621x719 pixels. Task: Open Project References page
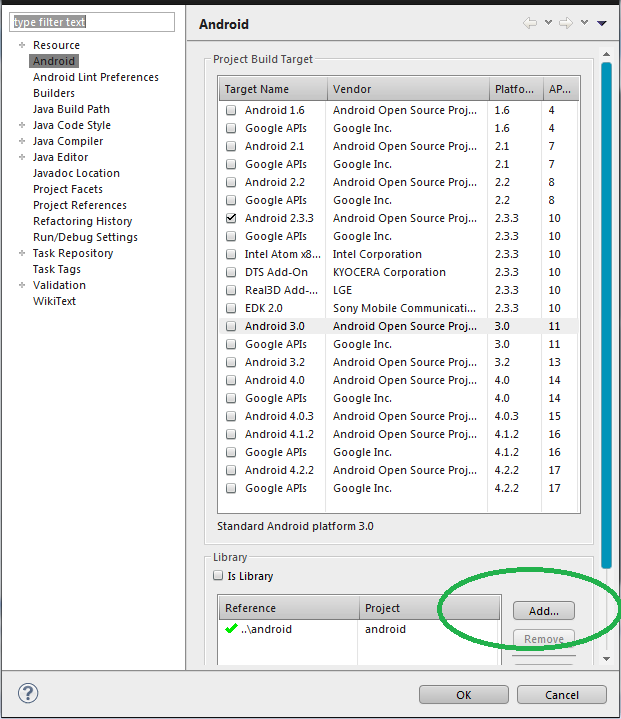[80, 205]
